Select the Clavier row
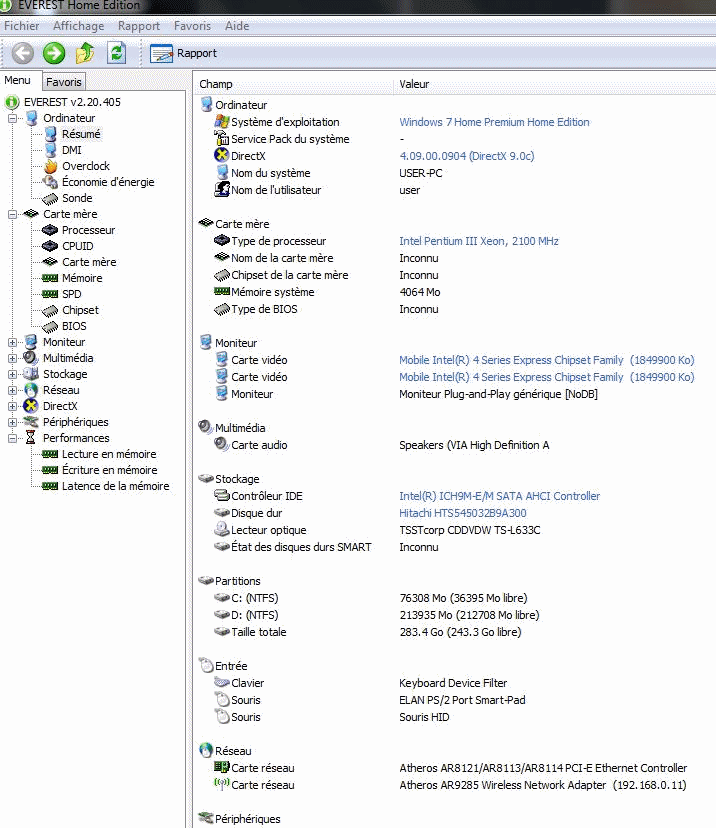This screenshot has width=716, height=828. click(x=454, y=683)
